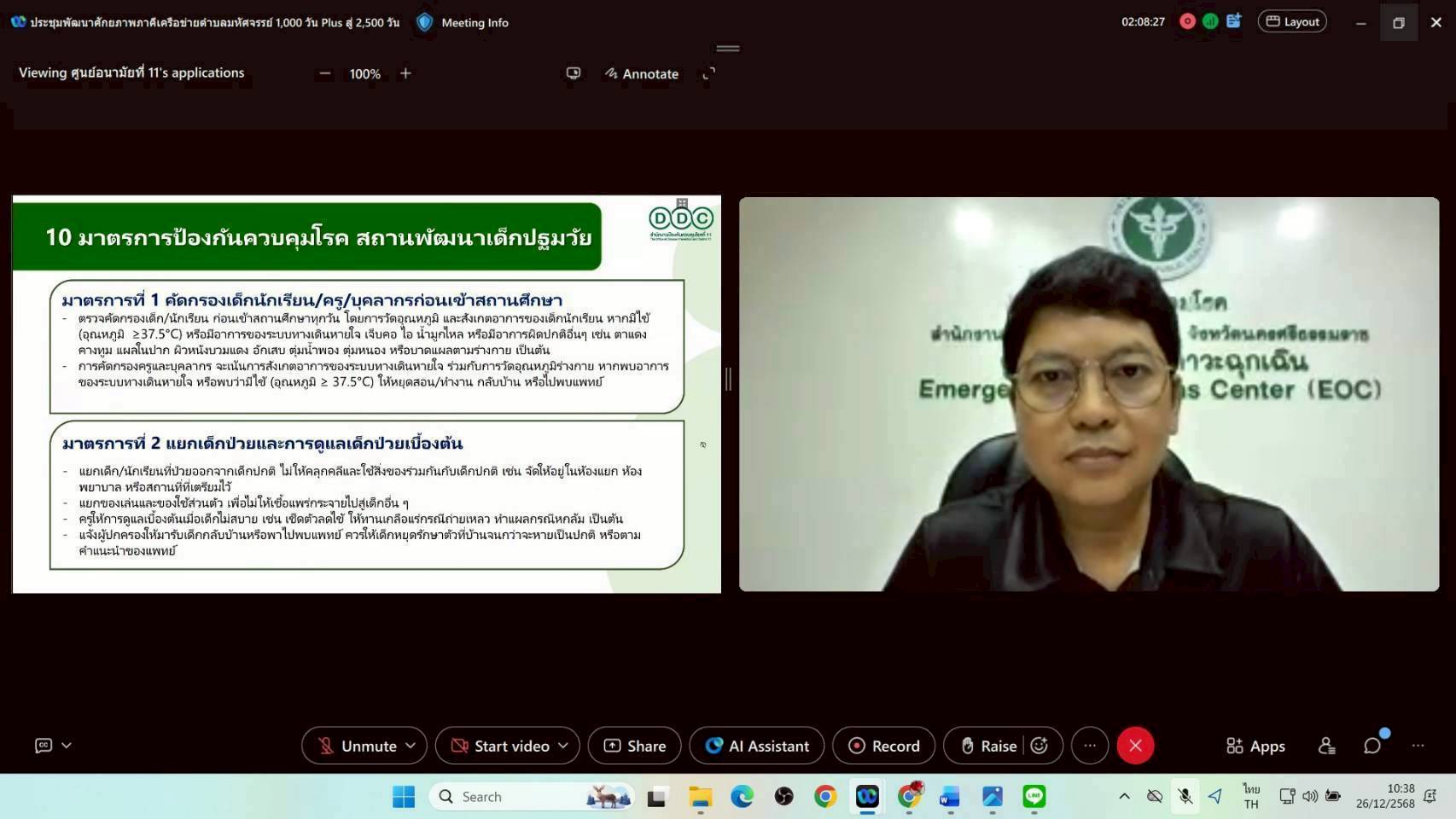Expand audio options arrow next to Unmute
This screenshot has width=1456, height=819.
[x=411, y=746]
